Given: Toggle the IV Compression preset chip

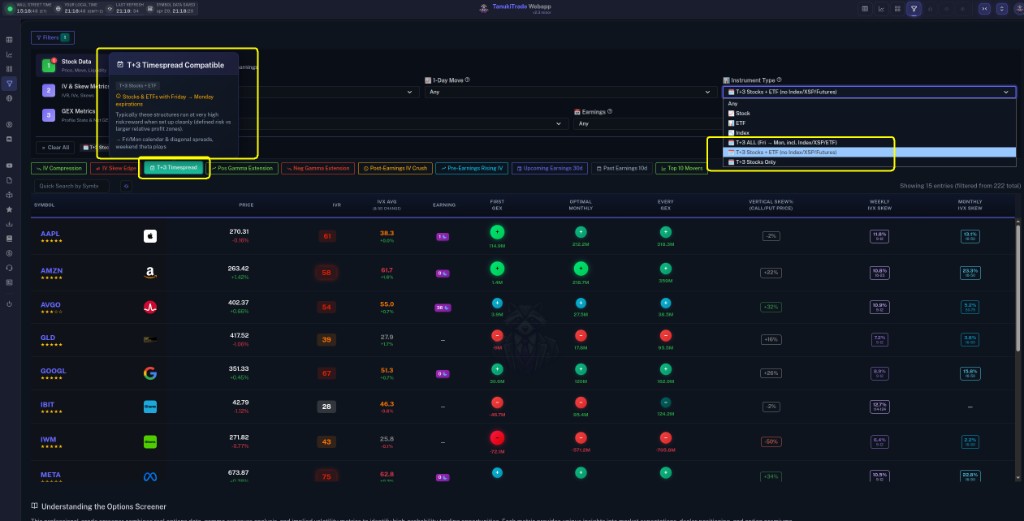Looking at the screenshot, I should click(59, 168).
